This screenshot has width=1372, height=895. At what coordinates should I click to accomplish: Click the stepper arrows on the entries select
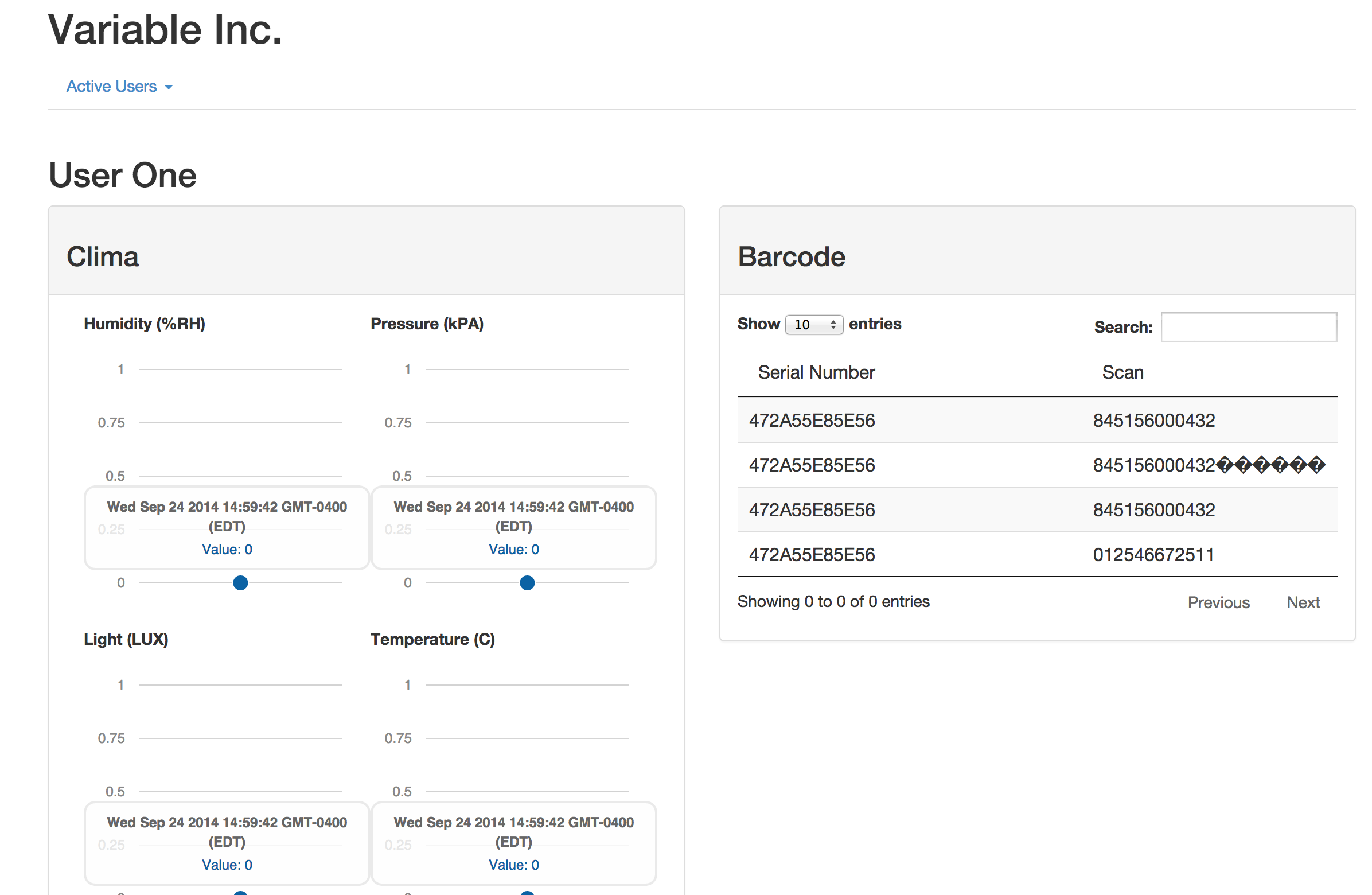833,325
